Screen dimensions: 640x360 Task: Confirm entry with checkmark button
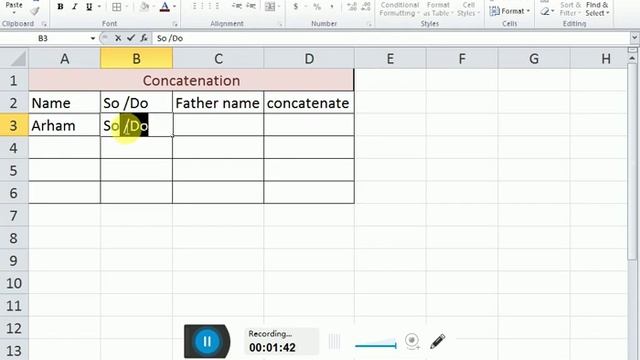[131, 38]
